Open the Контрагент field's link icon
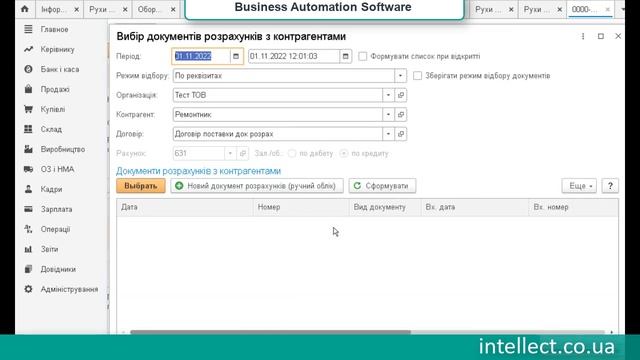The width and height of the screenshot is (640, 360). [401, 115]
